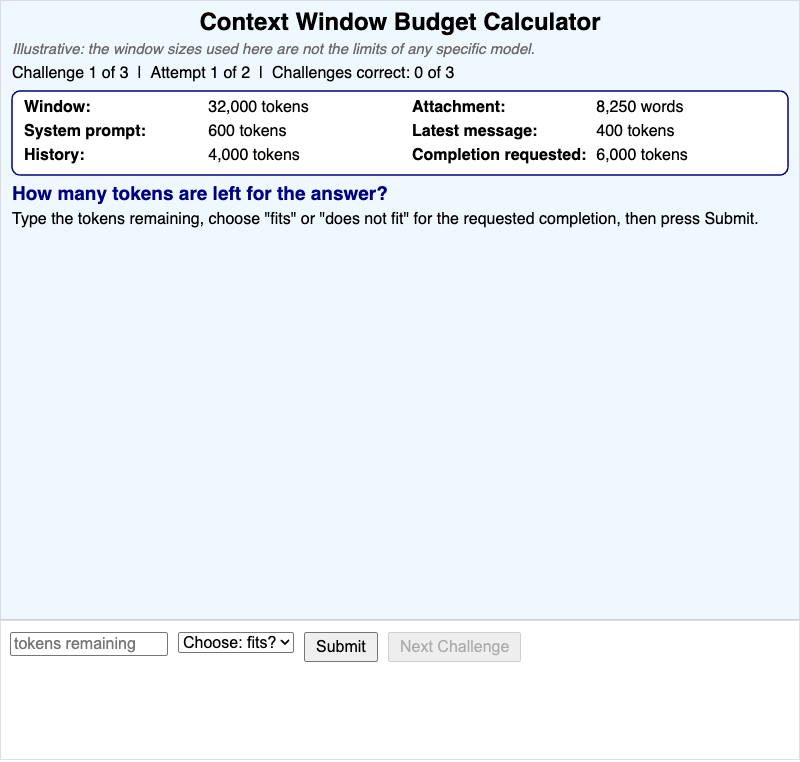
Task: Click the "Completion requested:" label
Action: coord(499,155)
